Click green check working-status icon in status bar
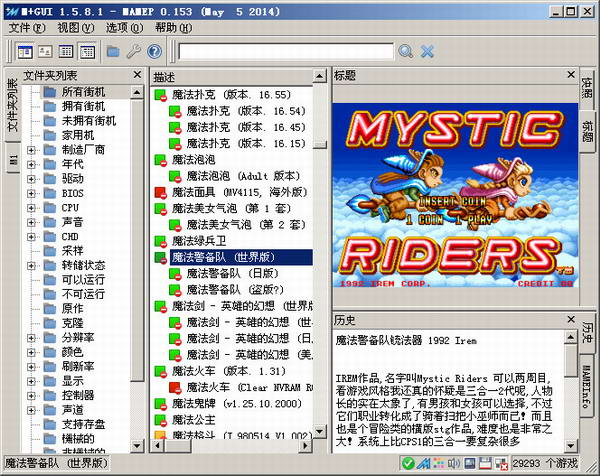This screenshot has width=600, height=476. (408, 463)
